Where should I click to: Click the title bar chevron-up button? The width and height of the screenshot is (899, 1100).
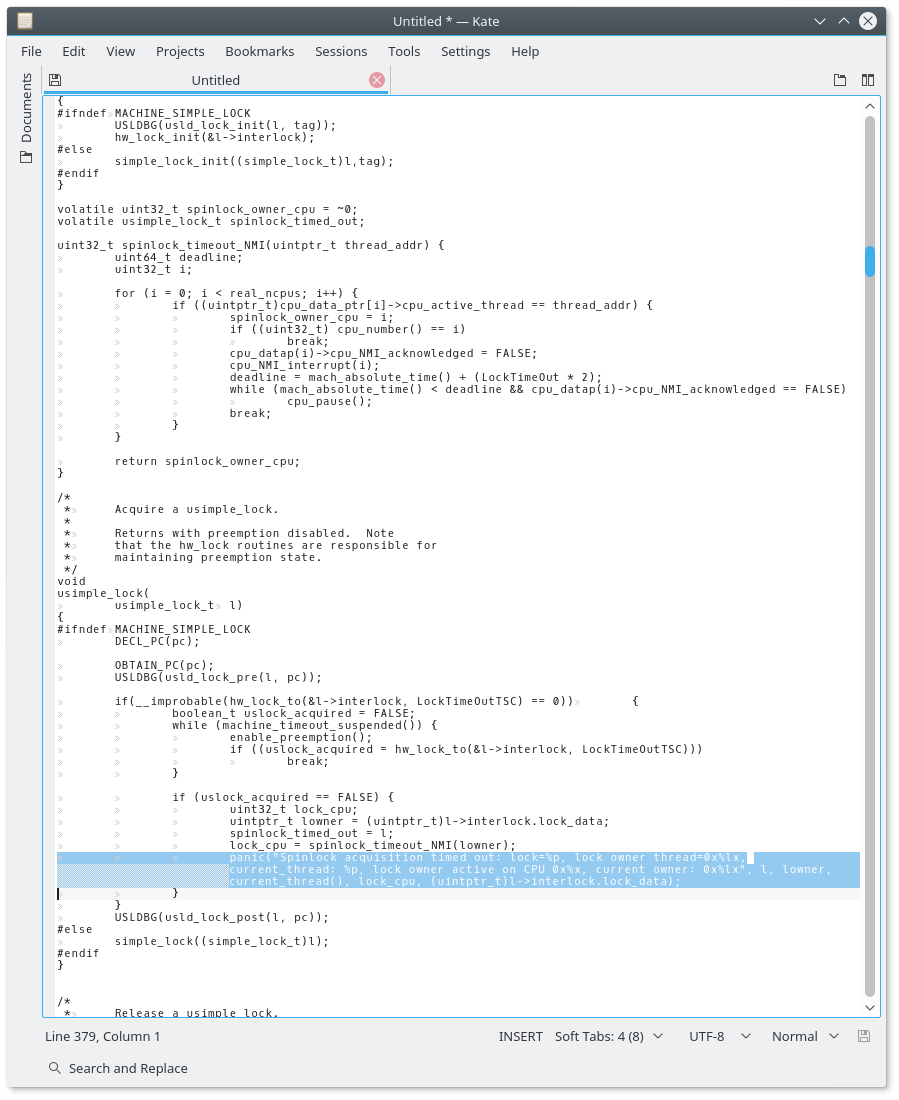pyautogui.click(x=844, y=21)
